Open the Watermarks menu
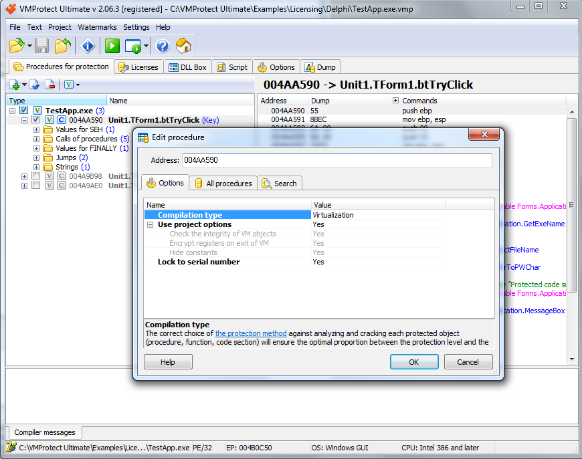This screenshot has width=582, height=459. (97, 27)
